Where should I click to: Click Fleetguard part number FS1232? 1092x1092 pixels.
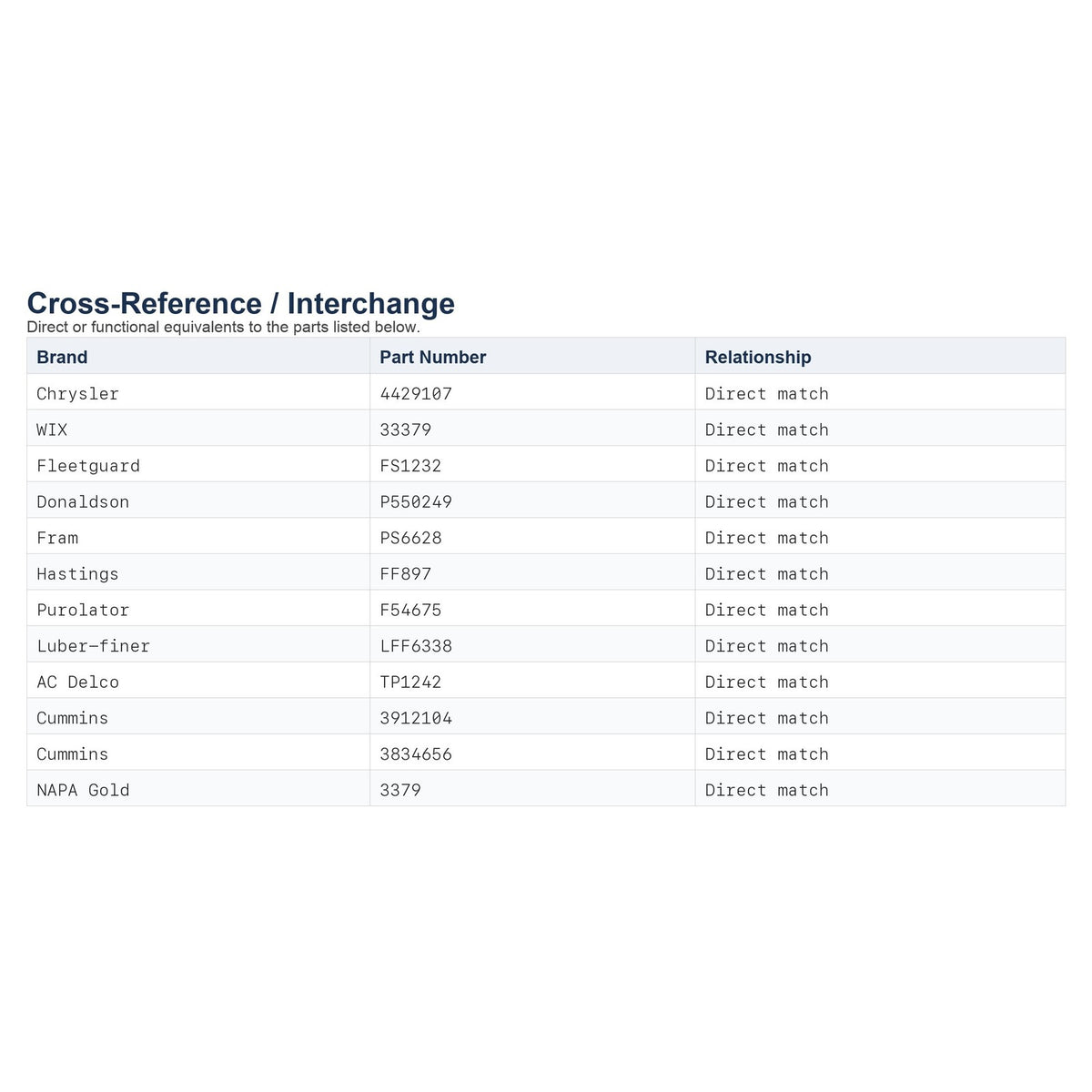coord(410,466)
